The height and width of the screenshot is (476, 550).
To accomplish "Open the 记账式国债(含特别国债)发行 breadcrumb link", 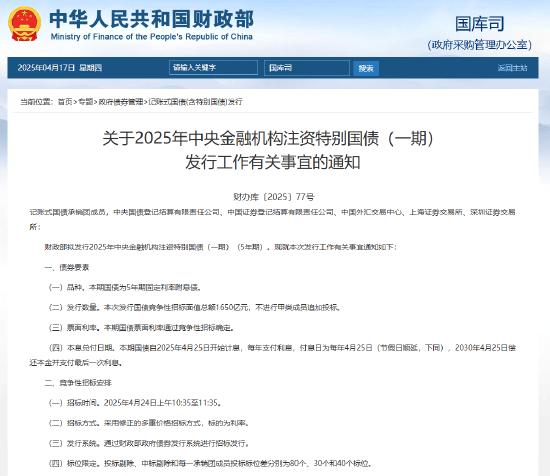I will (x=195, y=102).
